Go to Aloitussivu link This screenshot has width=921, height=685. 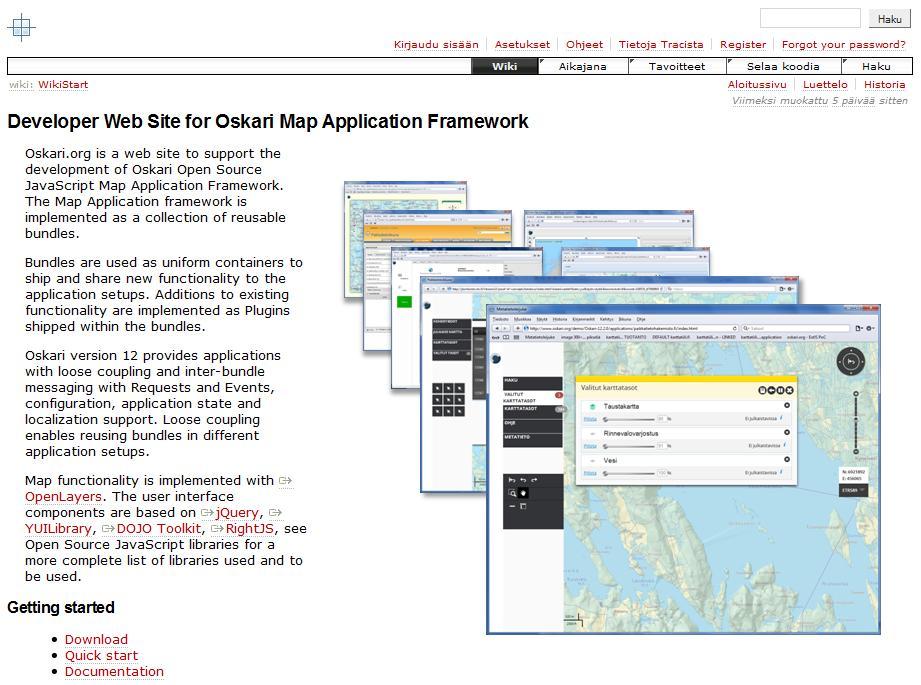point(757,85)
